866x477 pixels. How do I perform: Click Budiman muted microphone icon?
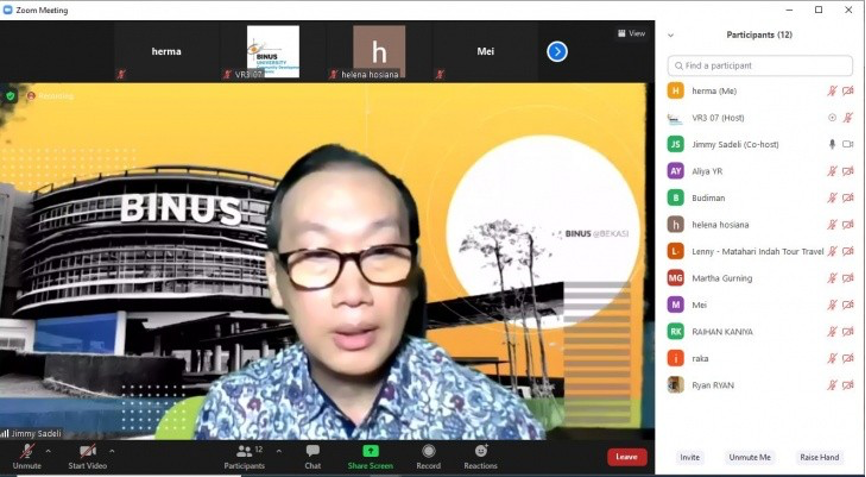click(x=832, y=198)
